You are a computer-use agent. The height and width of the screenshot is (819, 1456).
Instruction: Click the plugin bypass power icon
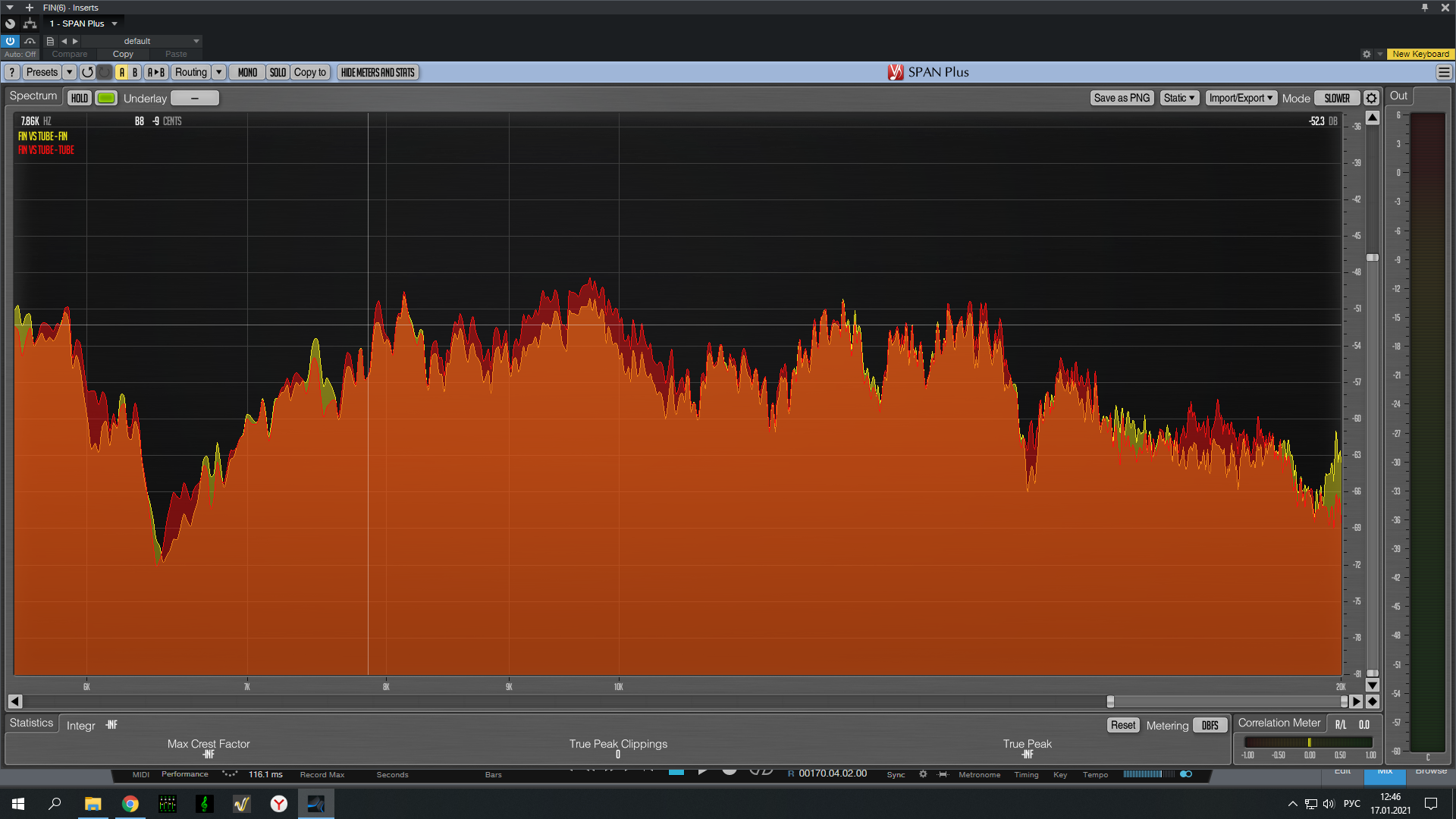pos(11,41)
